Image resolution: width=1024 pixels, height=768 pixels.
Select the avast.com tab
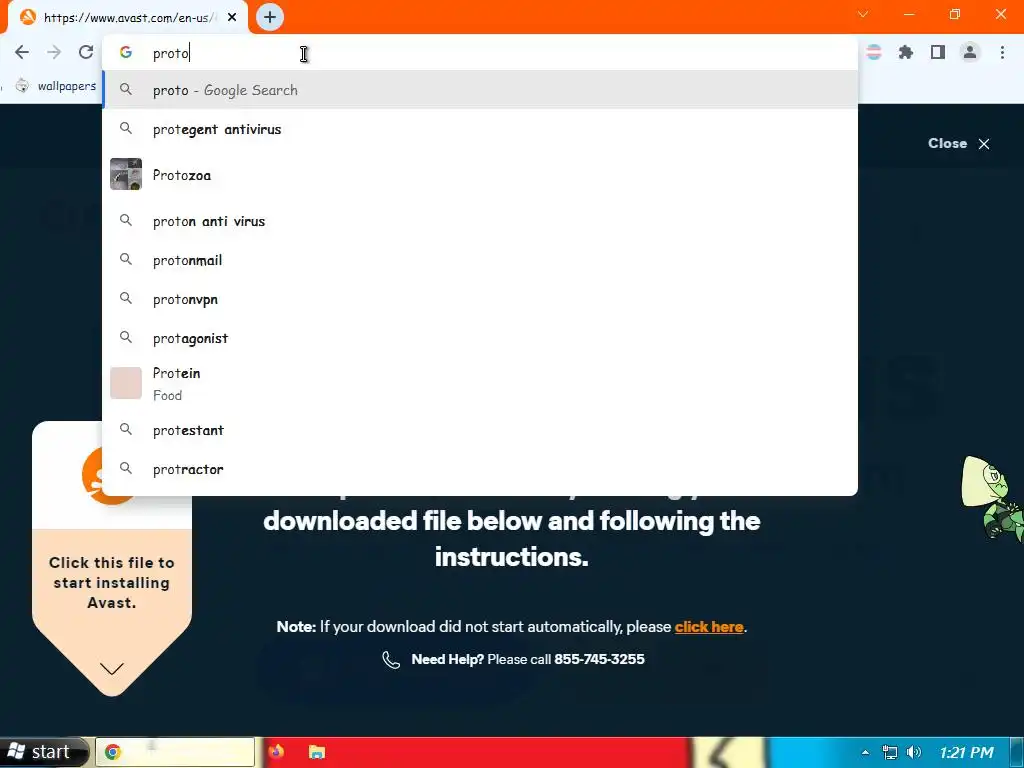pos(128,18)
